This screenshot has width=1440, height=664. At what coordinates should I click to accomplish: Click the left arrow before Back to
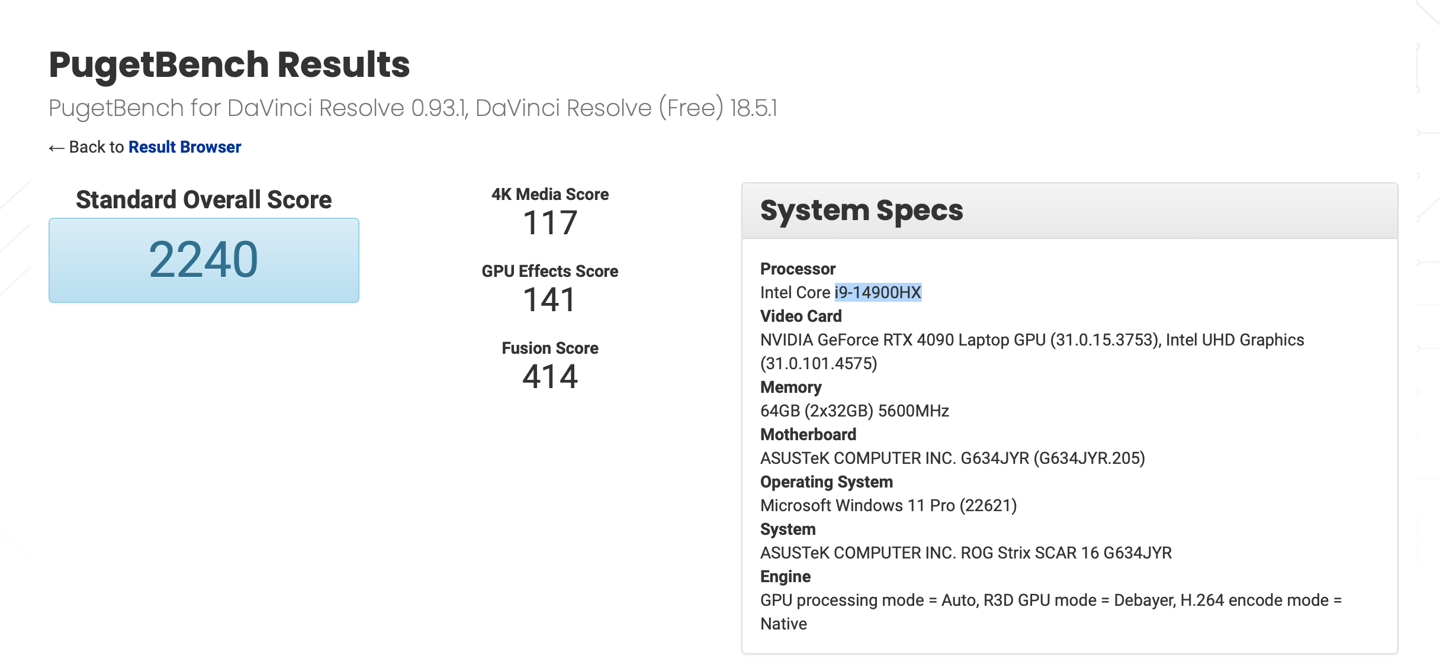click(56, 148)
